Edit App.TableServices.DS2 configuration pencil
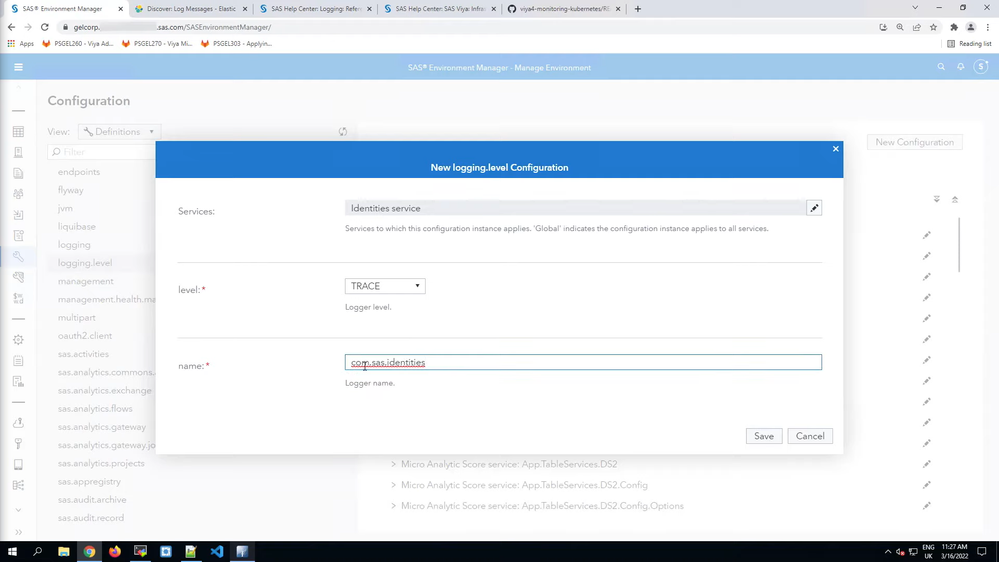The image size is (999, 562). 927,464
